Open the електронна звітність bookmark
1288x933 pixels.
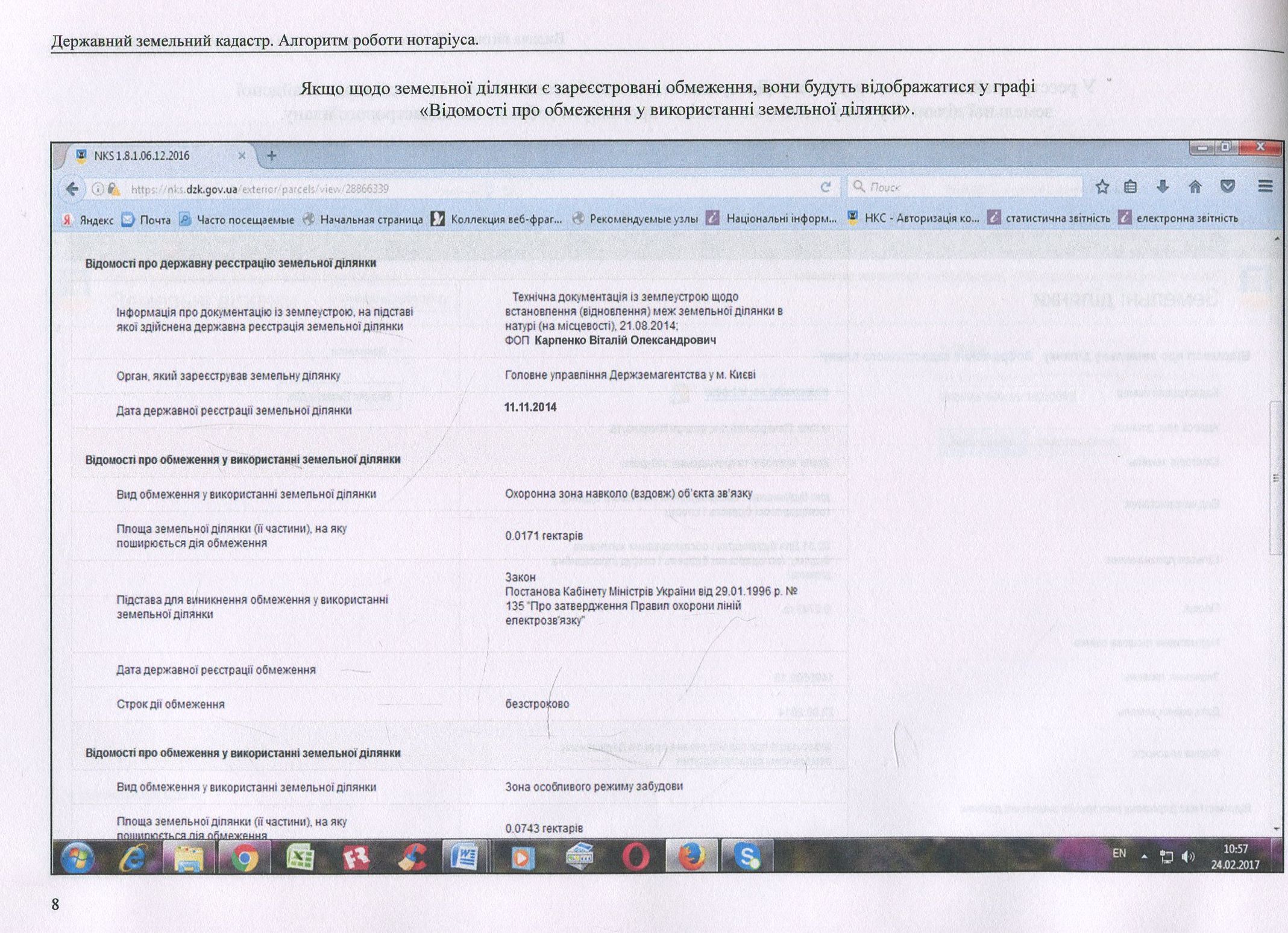[x=1178, y=218]
